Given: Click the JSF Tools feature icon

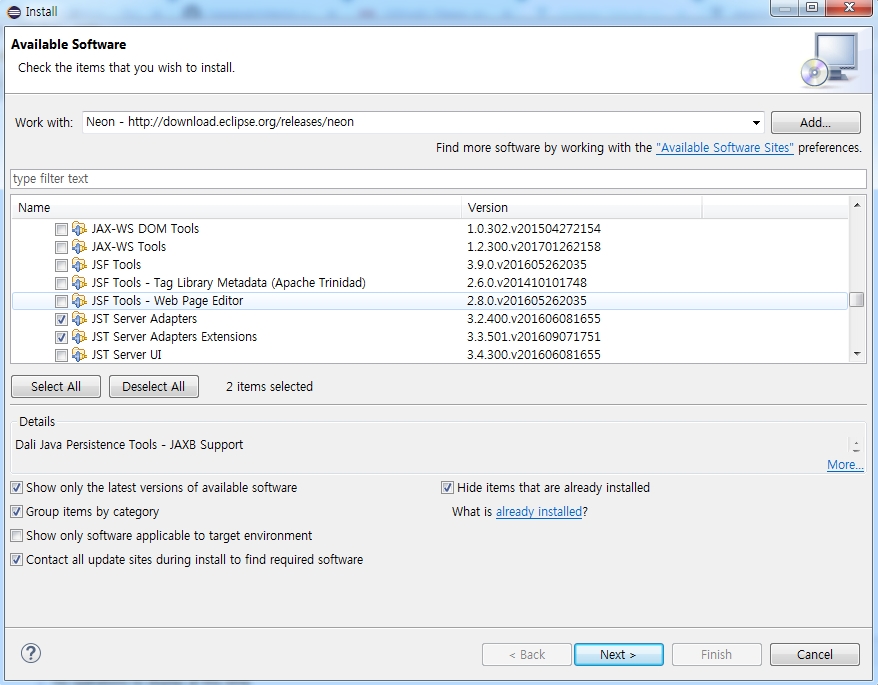Looking at the screenshot, I should 80,264.
